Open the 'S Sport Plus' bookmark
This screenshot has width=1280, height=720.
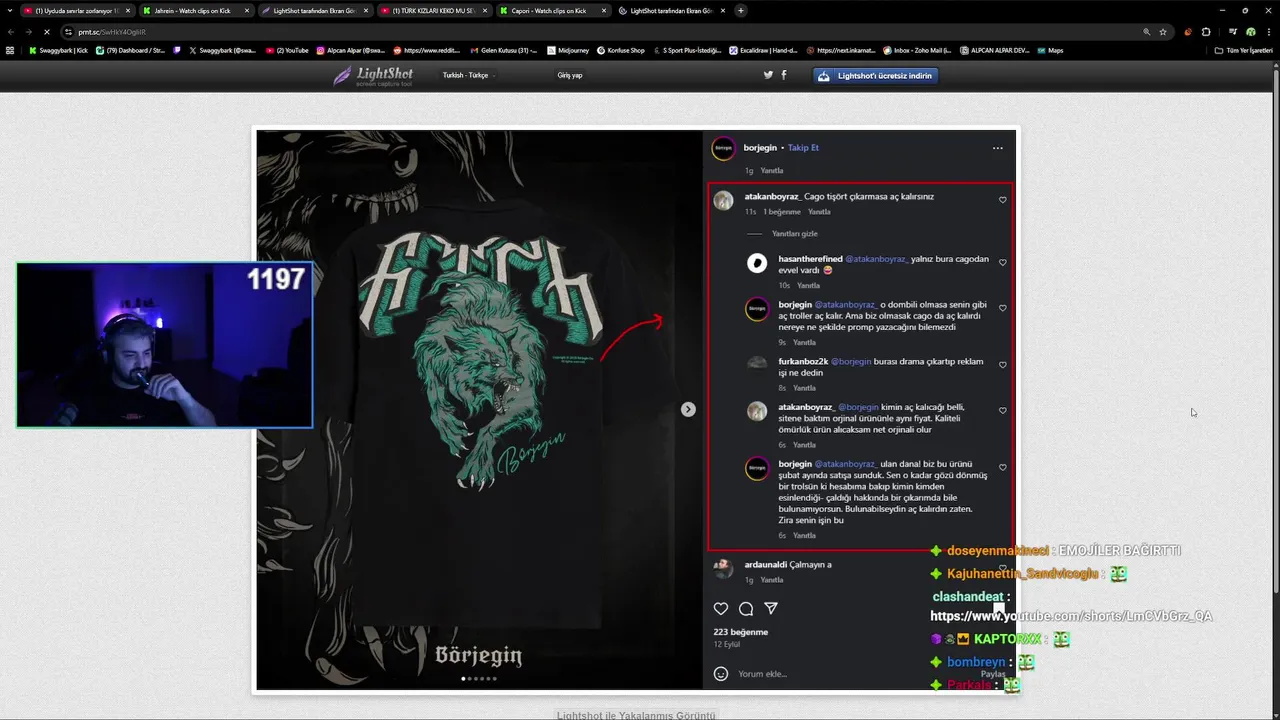pos(687,50)
